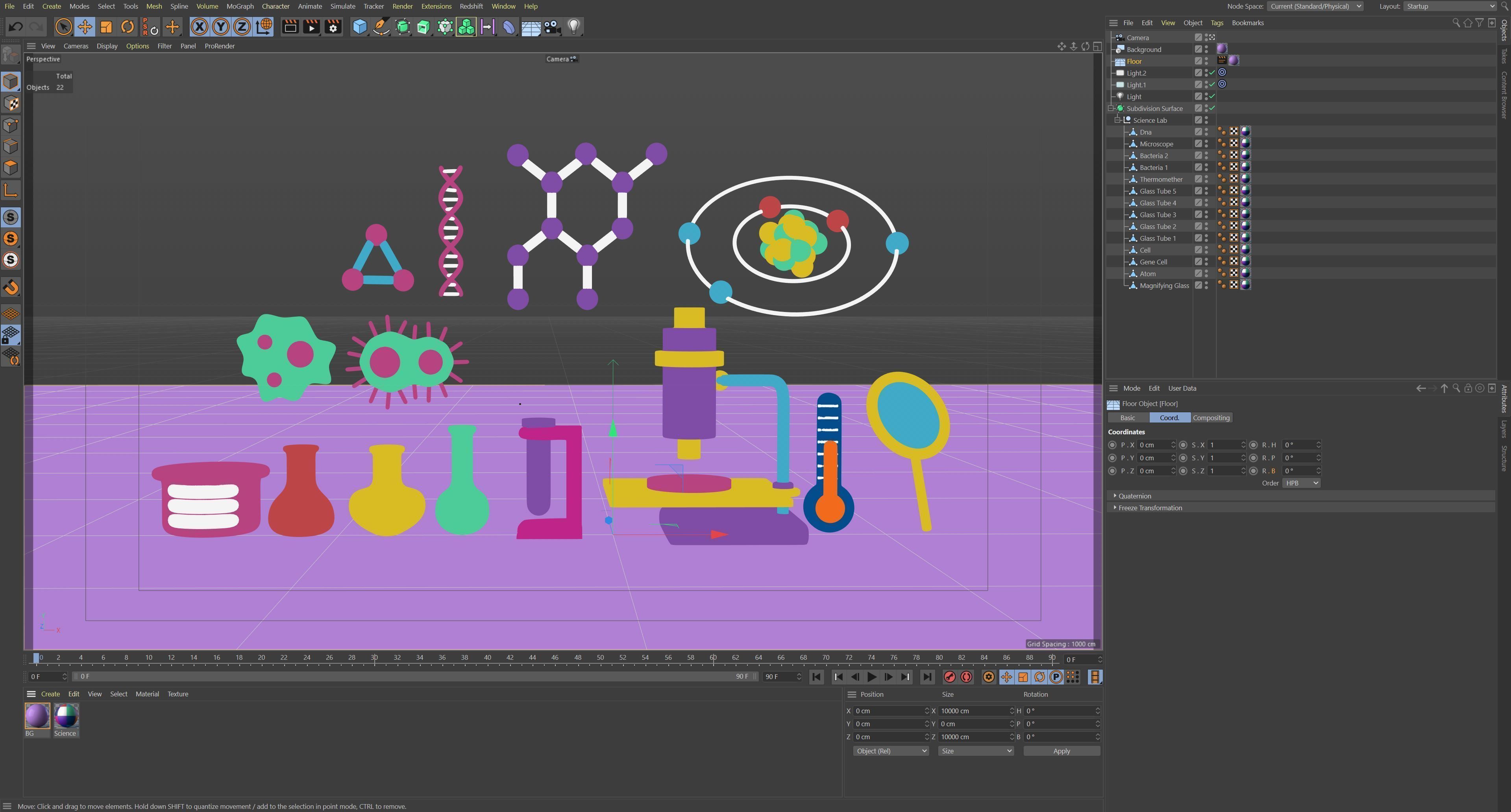Lock the Y axis in the toolbar
Image resolution: width=1511 pixels, height=812 pixels.
[x=220, y=26]
